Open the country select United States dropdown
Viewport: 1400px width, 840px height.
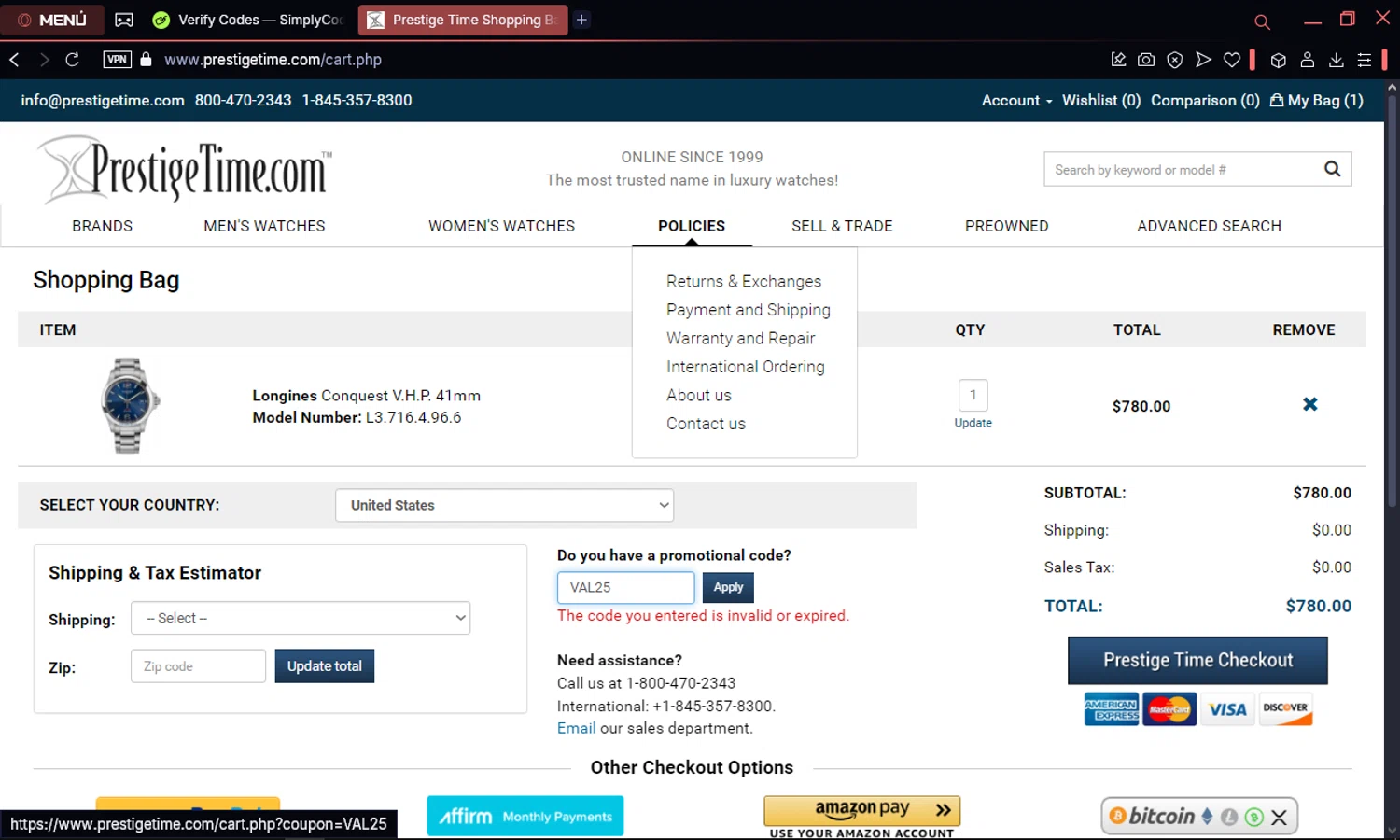(504, 505)
